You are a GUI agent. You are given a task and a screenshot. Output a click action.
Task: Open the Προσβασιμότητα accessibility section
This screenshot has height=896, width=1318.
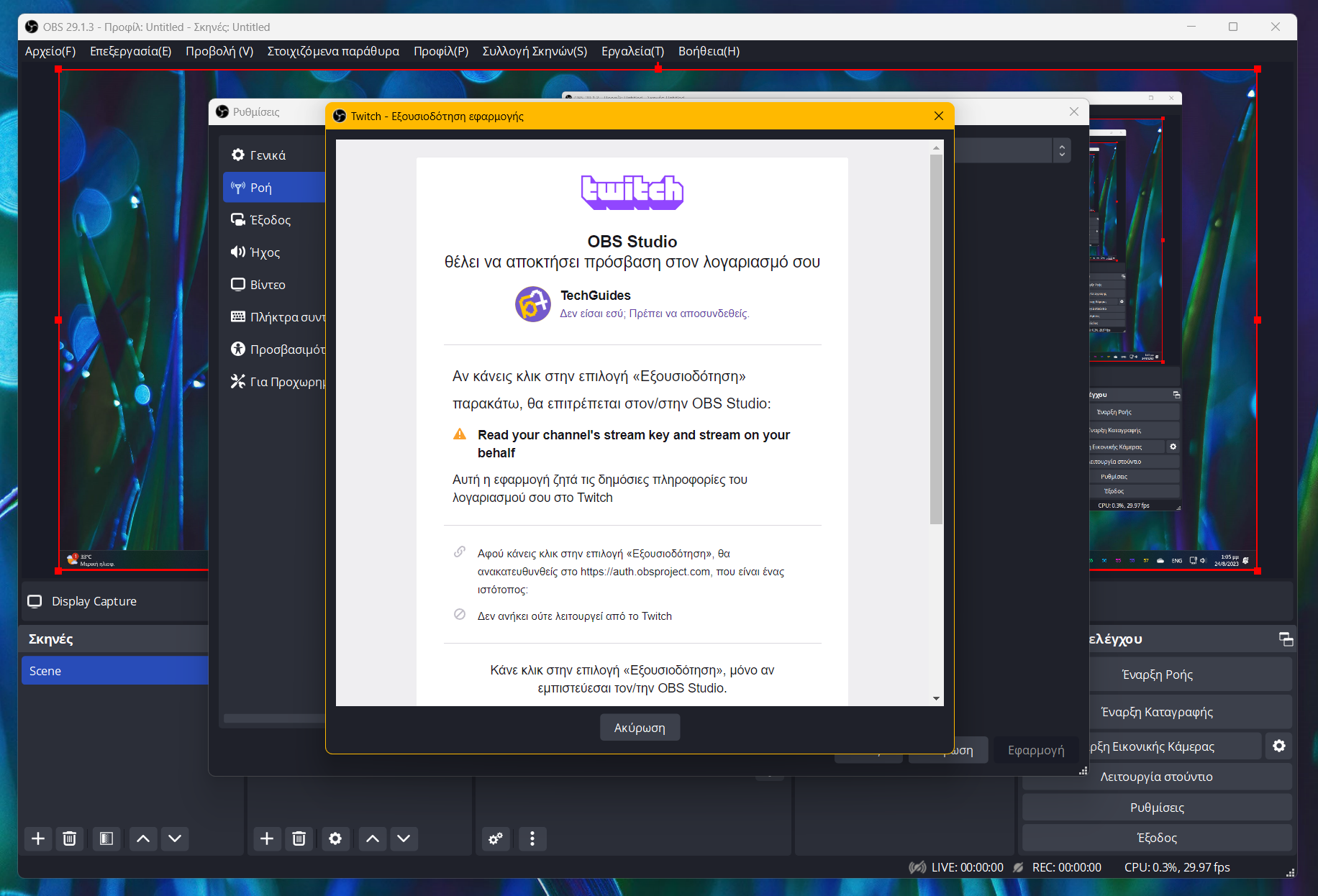(274, 349)
